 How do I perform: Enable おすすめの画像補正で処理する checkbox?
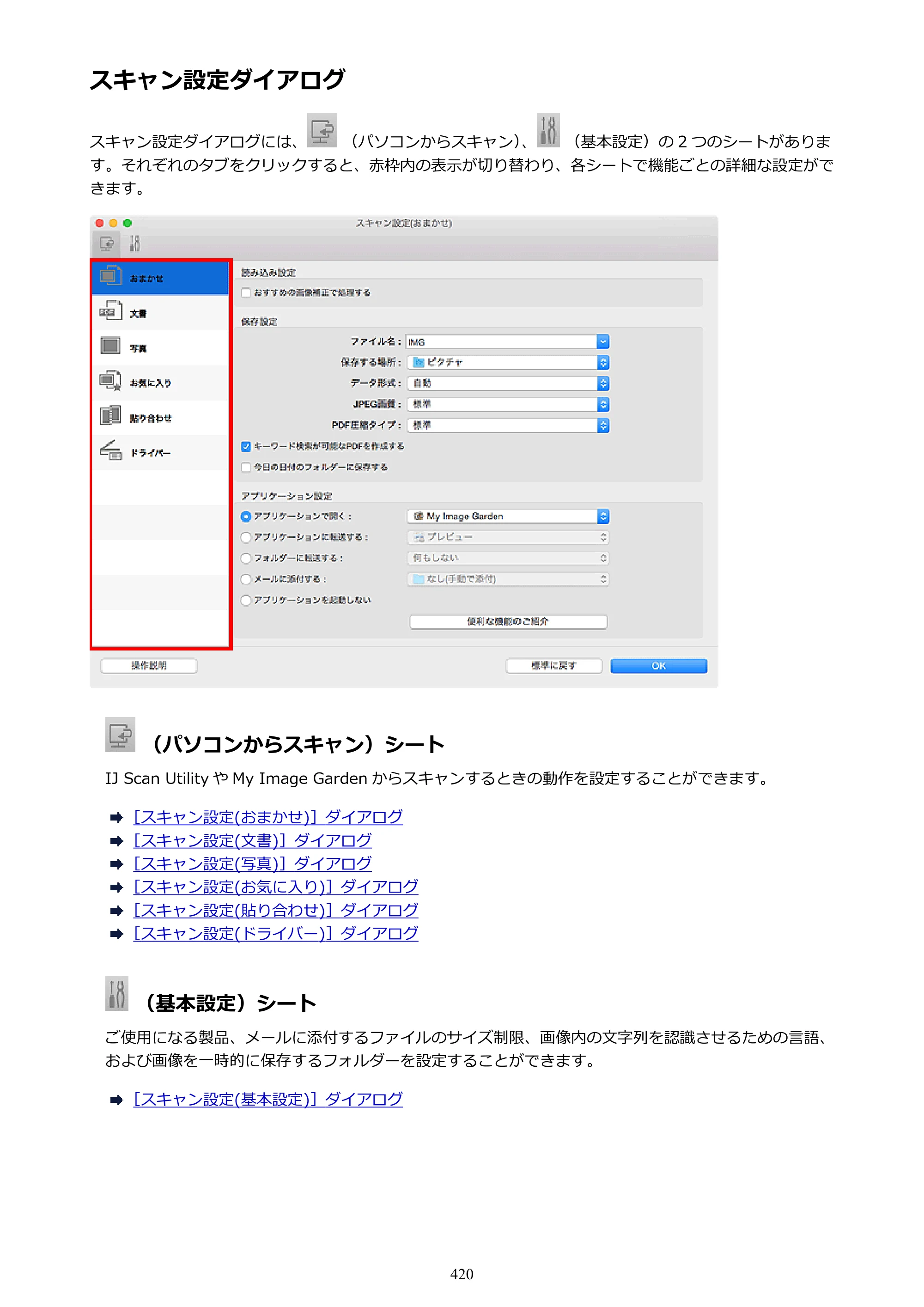point(246,292)
